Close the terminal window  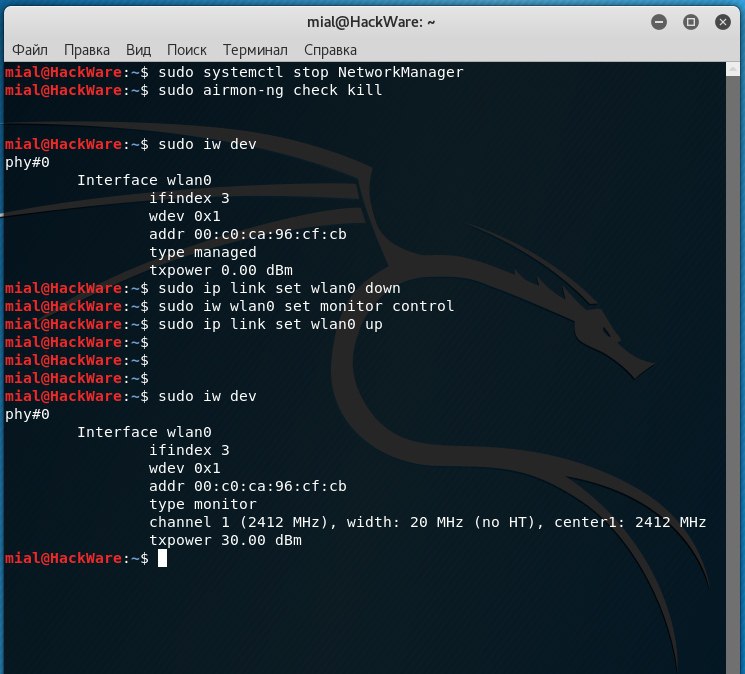pos(723,22)
